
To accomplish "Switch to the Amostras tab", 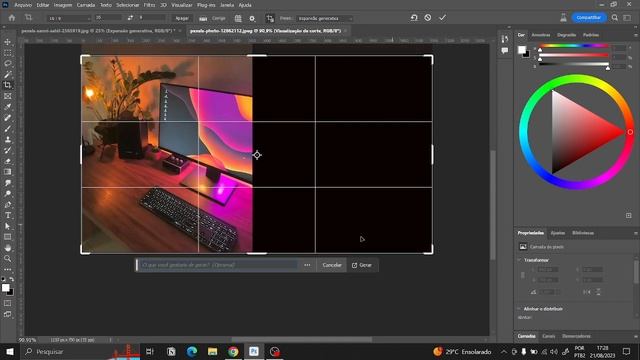I will tap(541, 35).
